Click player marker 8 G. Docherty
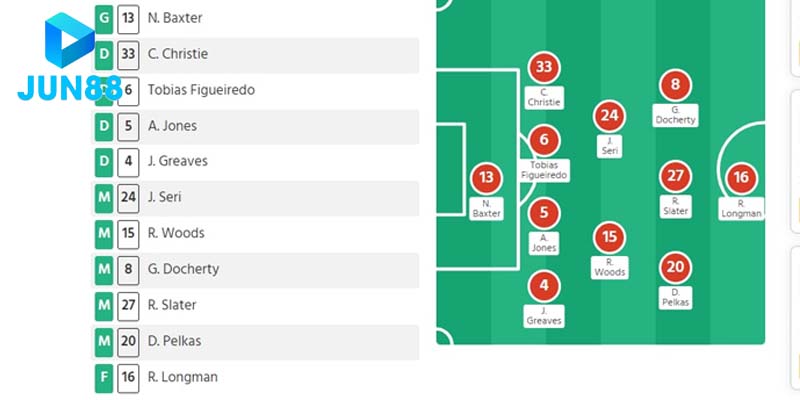The image size is (800, 400). (x=676, y=85)
